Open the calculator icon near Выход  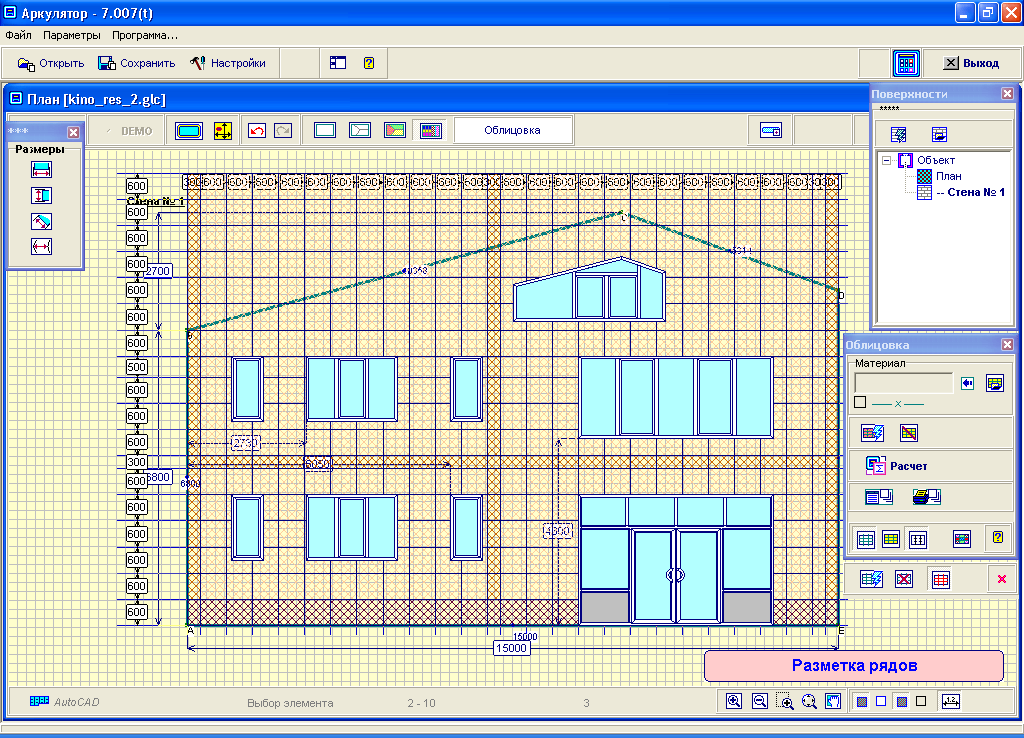click(906, 63)
